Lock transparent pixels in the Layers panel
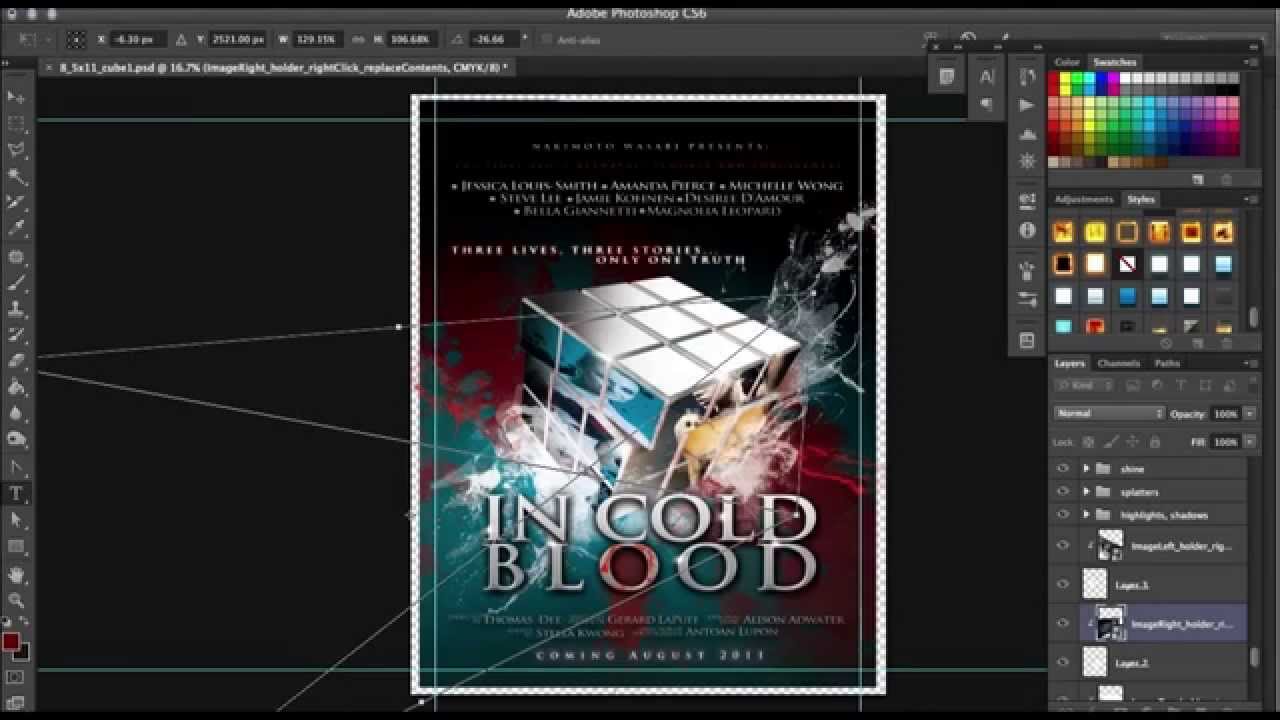 pyautogui.click(x=1088, y=442)
